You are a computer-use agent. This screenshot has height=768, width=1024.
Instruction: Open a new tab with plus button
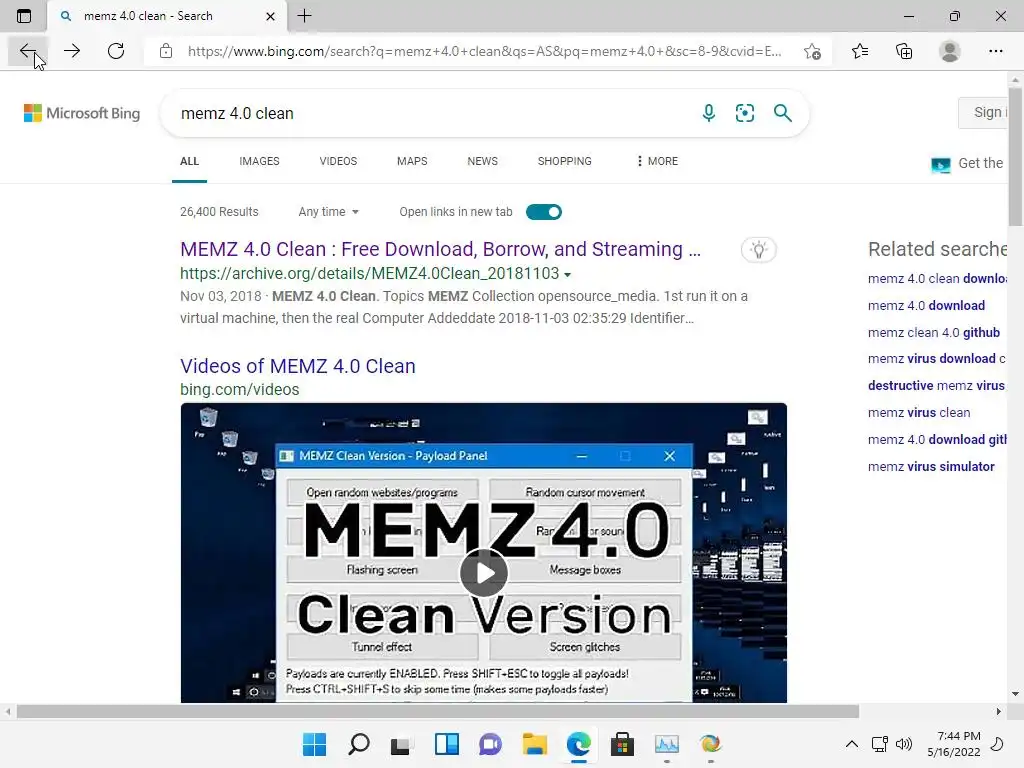[304, 16]
